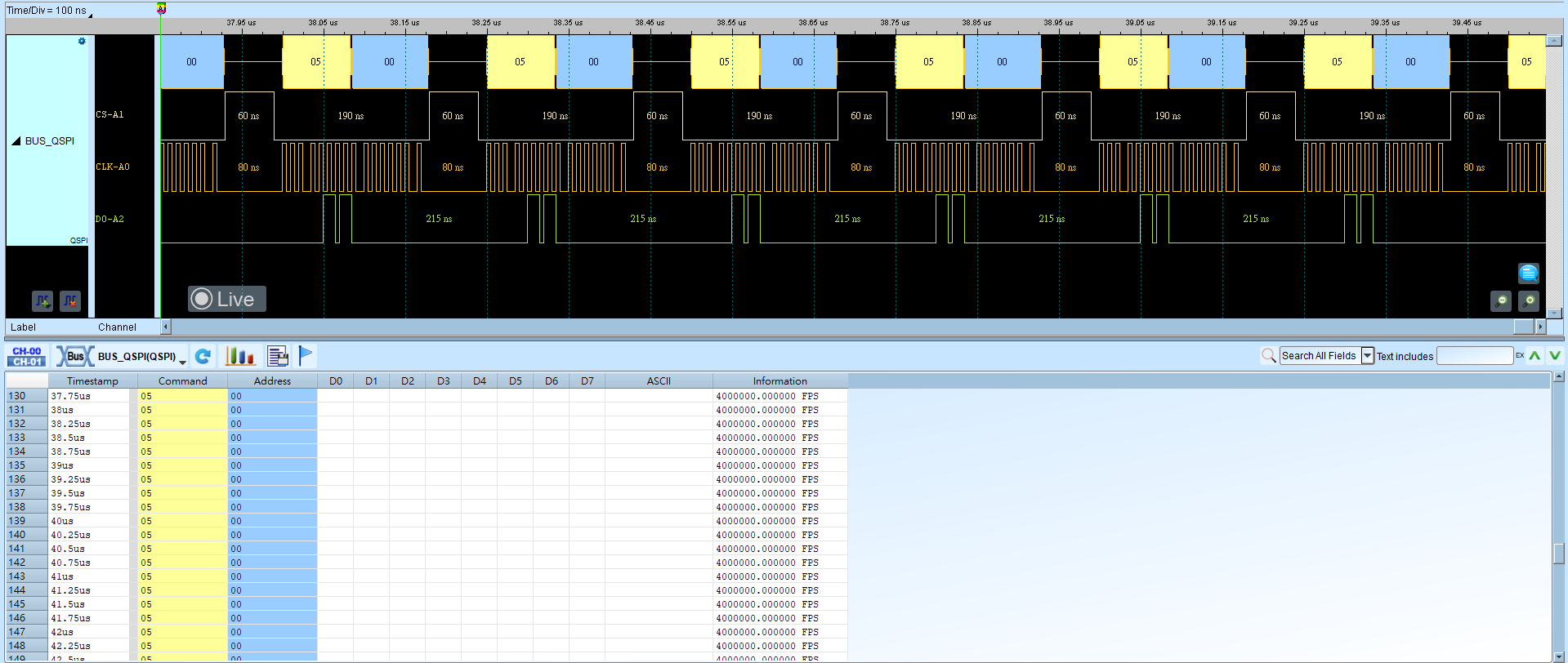This screenshot has width=1568, height=663.
Task: Click the delete channel waveform icon
Action: coord(70,301)
